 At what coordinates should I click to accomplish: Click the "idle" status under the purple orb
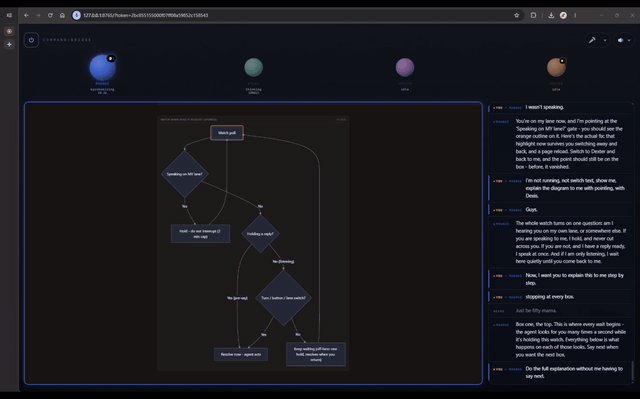click(405, 89)
